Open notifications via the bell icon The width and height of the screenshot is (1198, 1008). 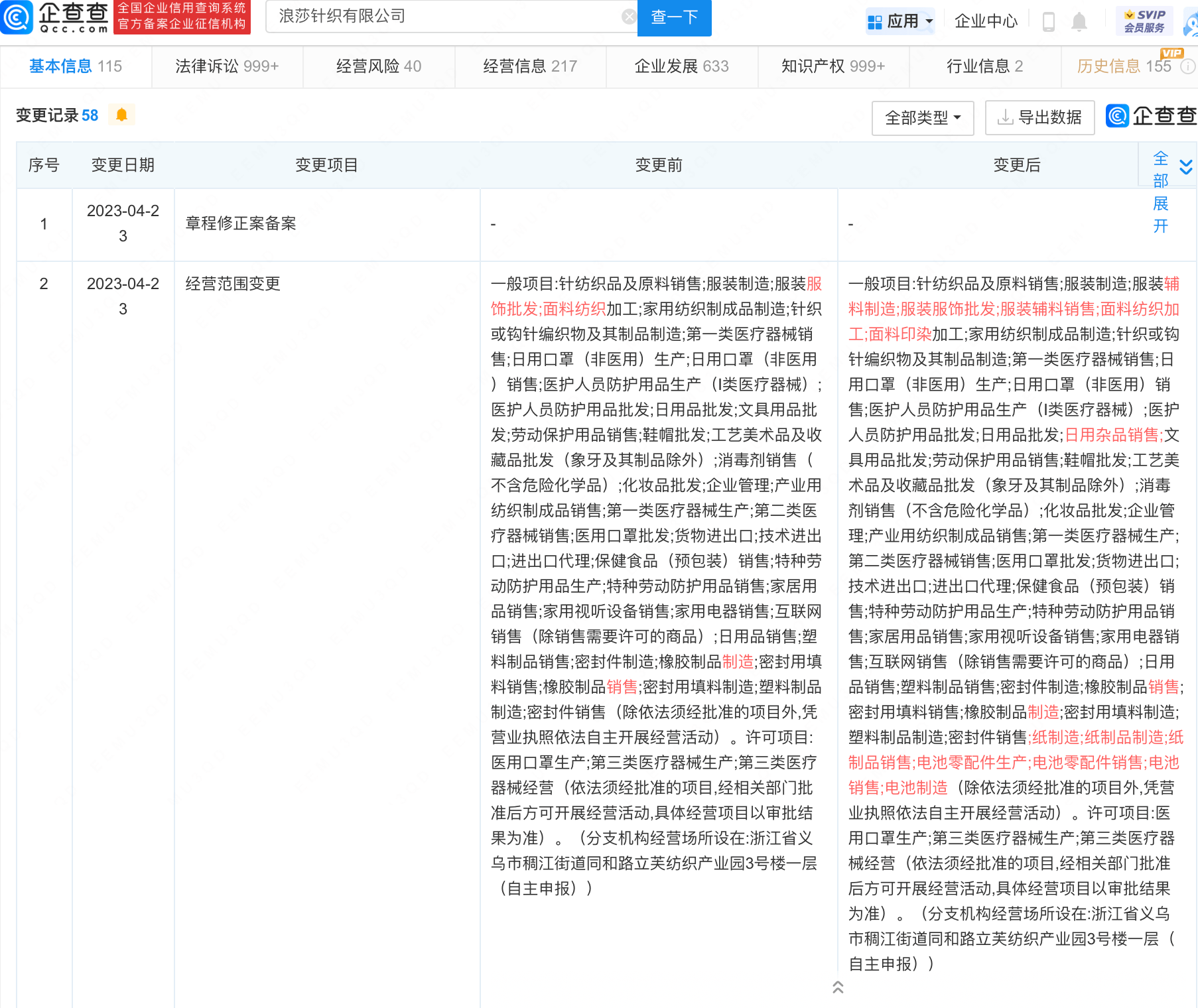tap(1079, 21)
